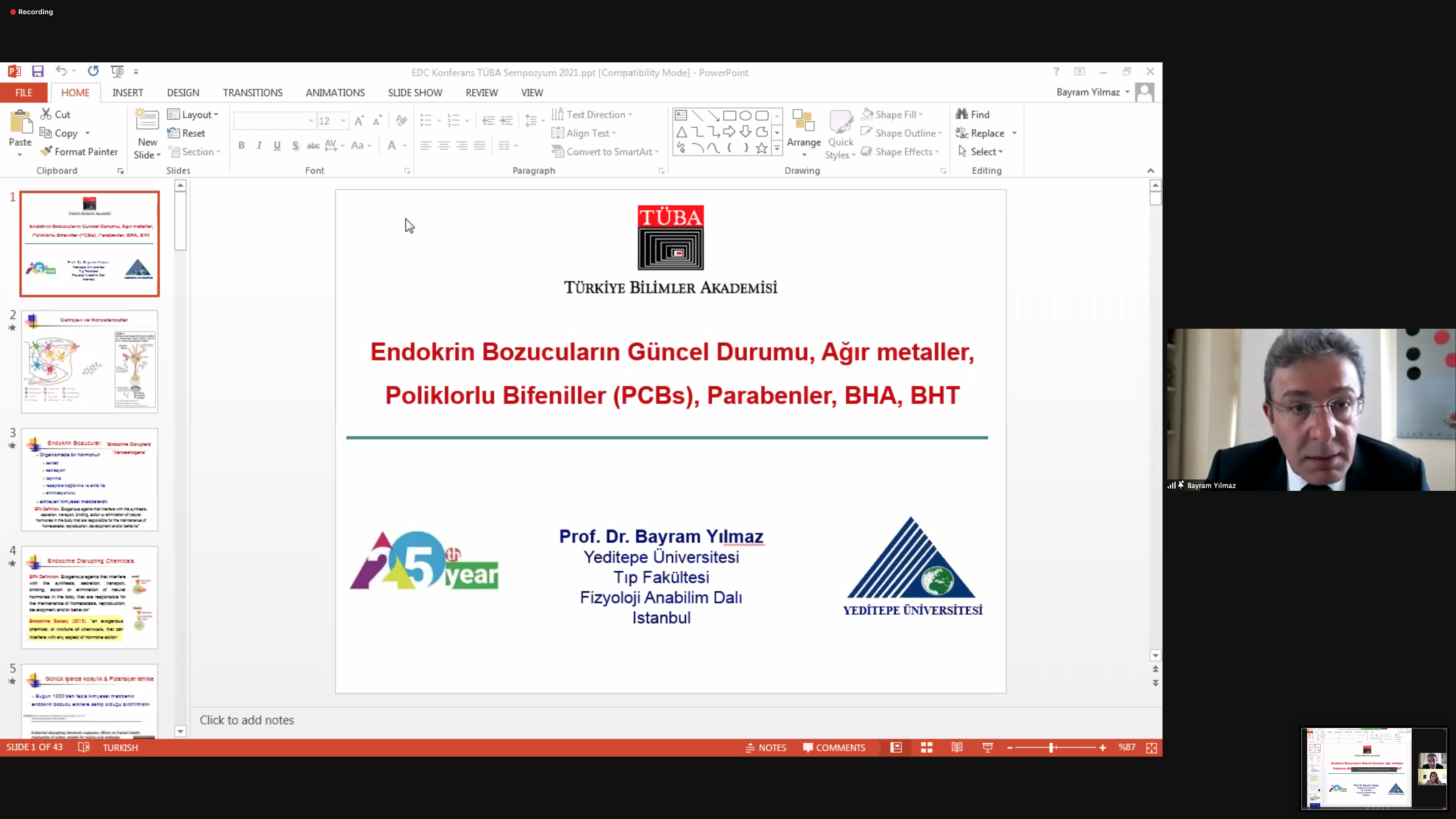
Task: Open font name combo box
Action: [x=275, y=120]
